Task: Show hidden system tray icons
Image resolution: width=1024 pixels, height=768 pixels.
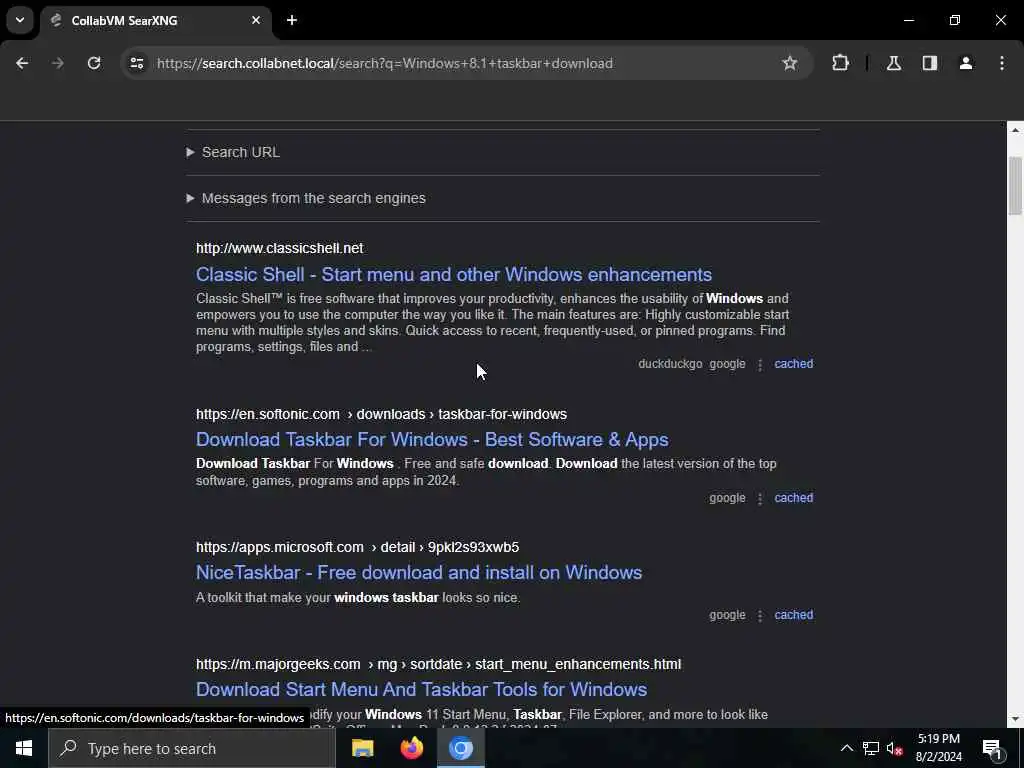Action: tap(846, 748)
